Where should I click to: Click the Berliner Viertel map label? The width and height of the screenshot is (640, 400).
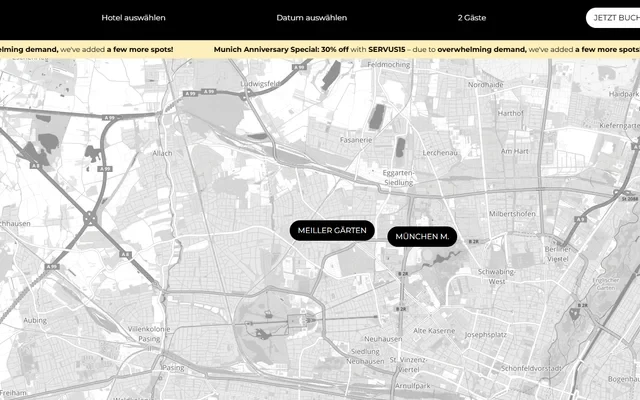[558, 254]
